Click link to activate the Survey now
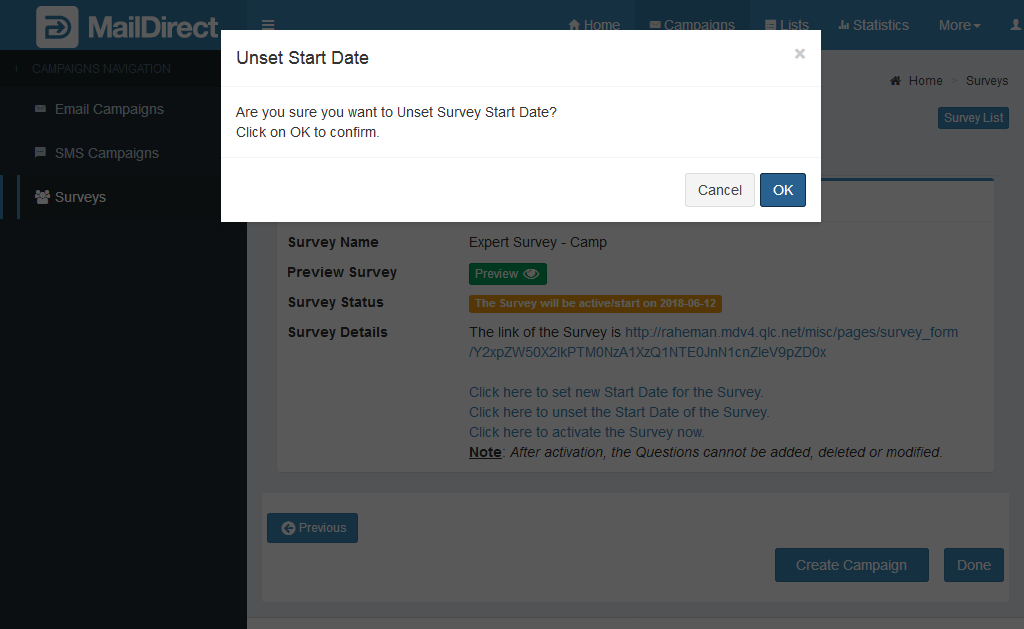 [x=586, y=432]
